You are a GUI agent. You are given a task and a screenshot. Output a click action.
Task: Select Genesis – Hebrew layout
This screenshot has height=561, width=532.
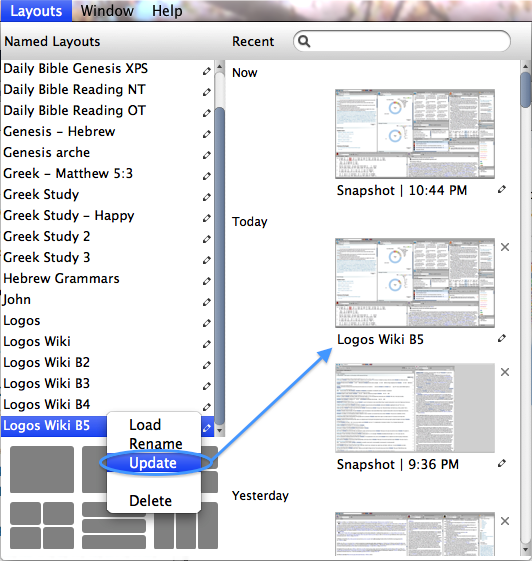click(x=107, y=131)
